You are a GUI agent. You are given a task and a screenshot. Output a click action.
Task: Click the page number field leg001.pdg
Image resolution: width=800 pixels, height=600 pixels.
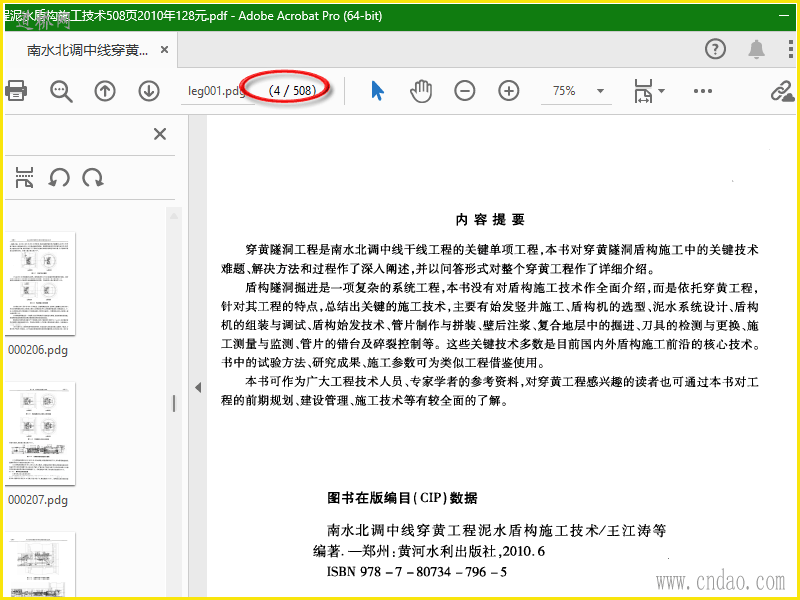[217, 91]
